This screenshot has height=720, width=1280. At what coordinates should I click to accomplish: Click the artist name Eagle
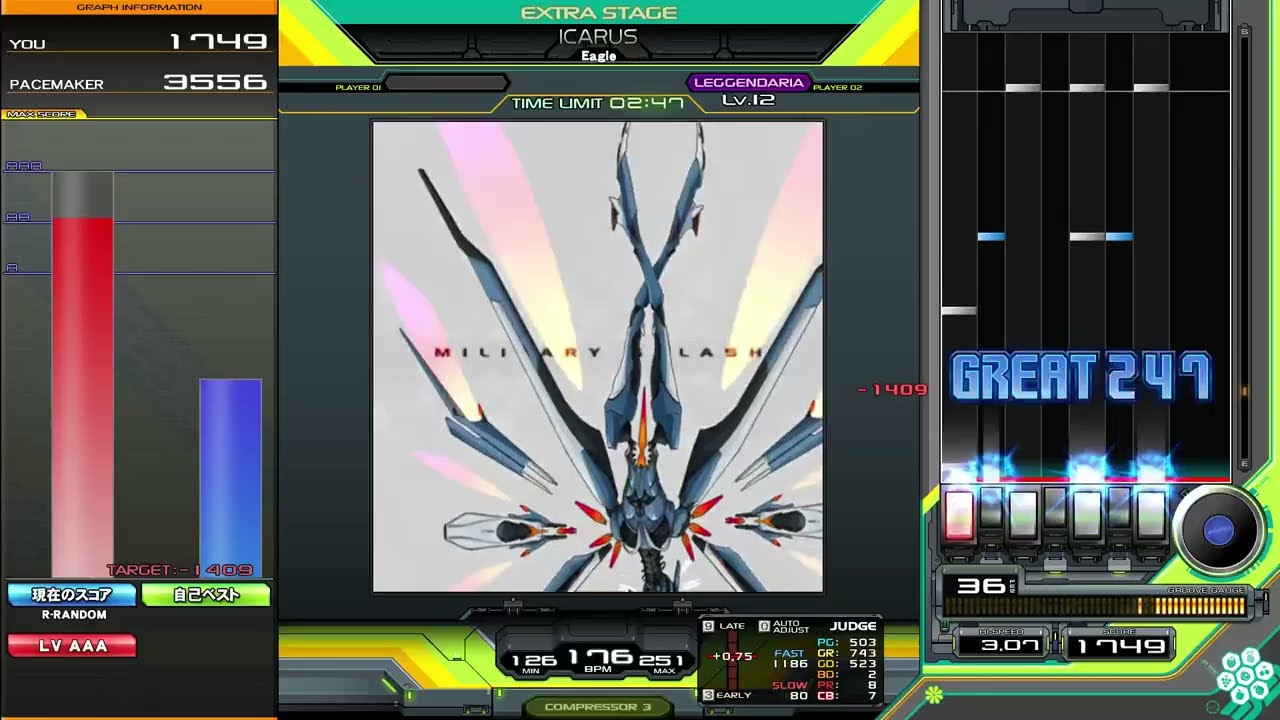[598, 56]
